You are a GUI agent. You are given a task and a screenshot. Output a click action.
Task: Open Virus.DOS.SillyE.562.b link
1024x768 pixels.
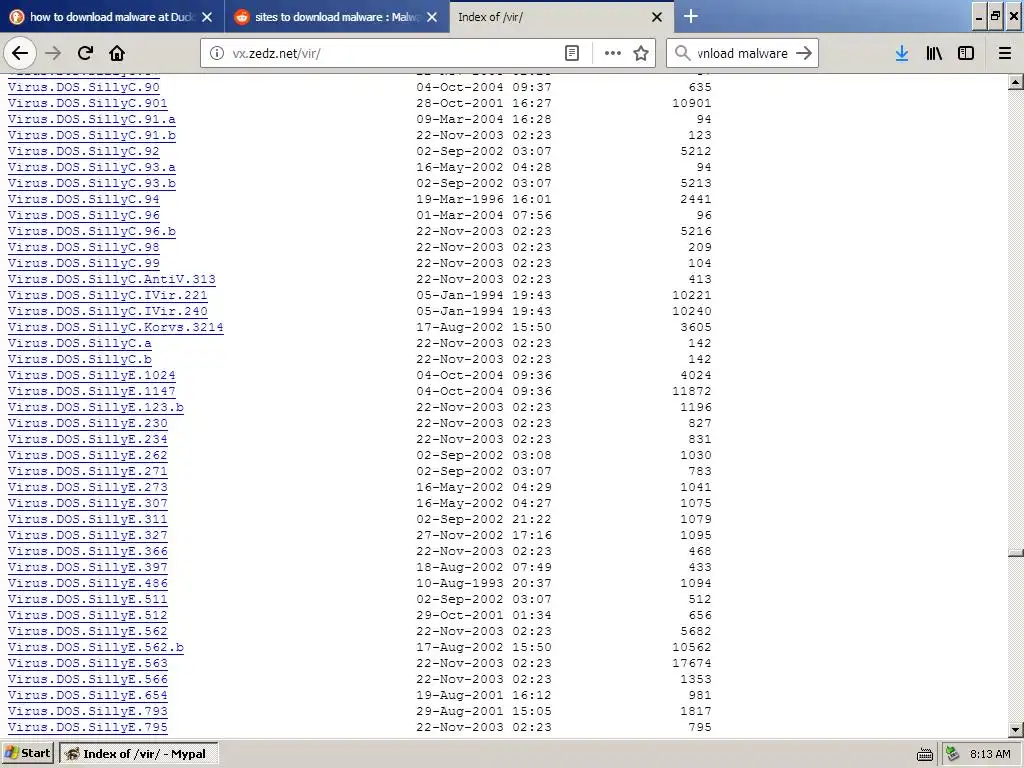pyautogui.click(x=96, y=647)
